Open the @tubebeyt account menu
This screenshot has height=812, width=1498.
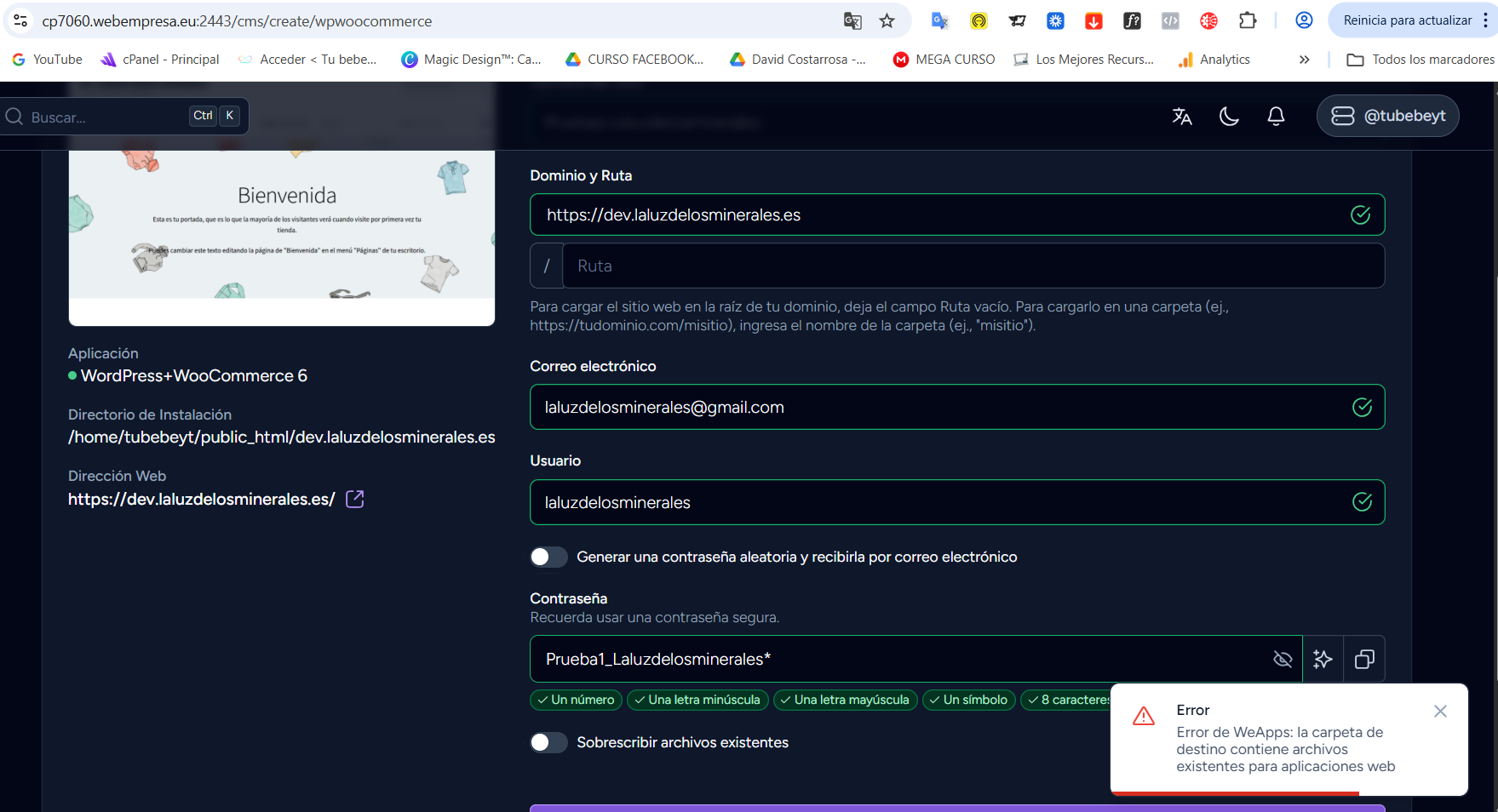[x=1387, y=116]
